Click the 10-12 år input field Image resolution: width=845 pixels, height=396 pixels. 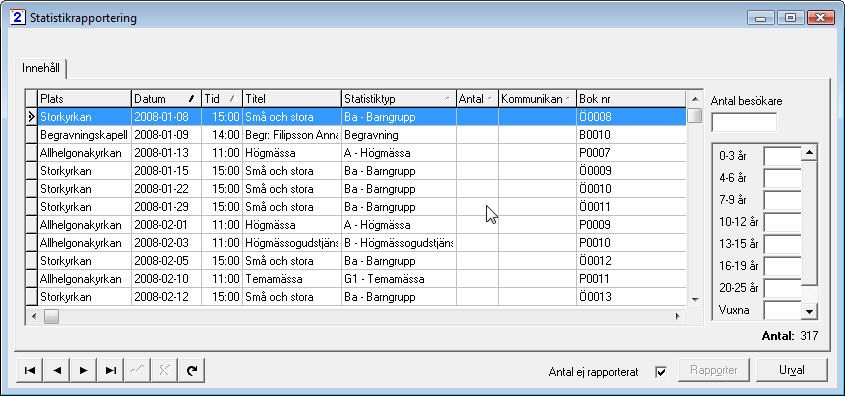(x=782, y=222)
